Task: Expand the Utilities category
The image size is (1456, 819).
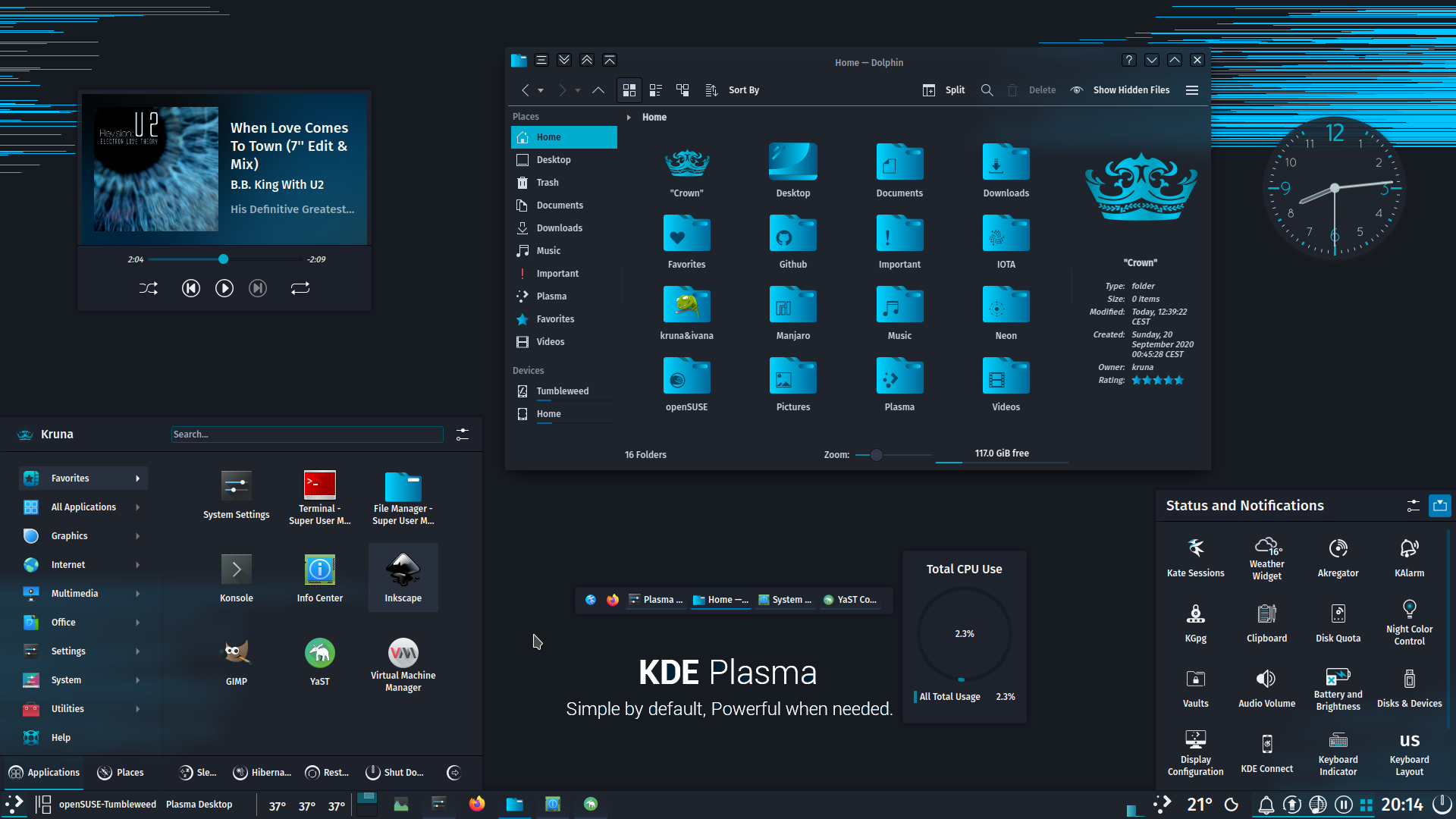Action: [x=83, y=709]
